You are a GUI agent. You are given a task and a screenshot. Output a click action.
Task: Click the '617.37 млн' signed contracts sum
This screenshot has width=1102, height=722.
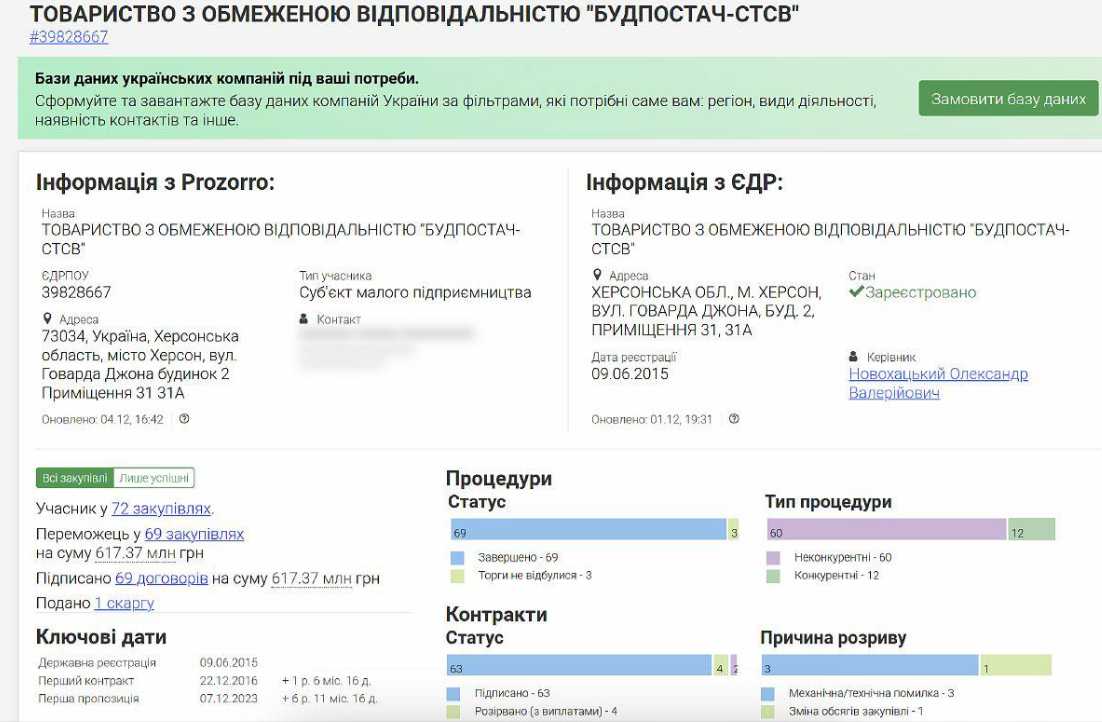coord(311,578)
